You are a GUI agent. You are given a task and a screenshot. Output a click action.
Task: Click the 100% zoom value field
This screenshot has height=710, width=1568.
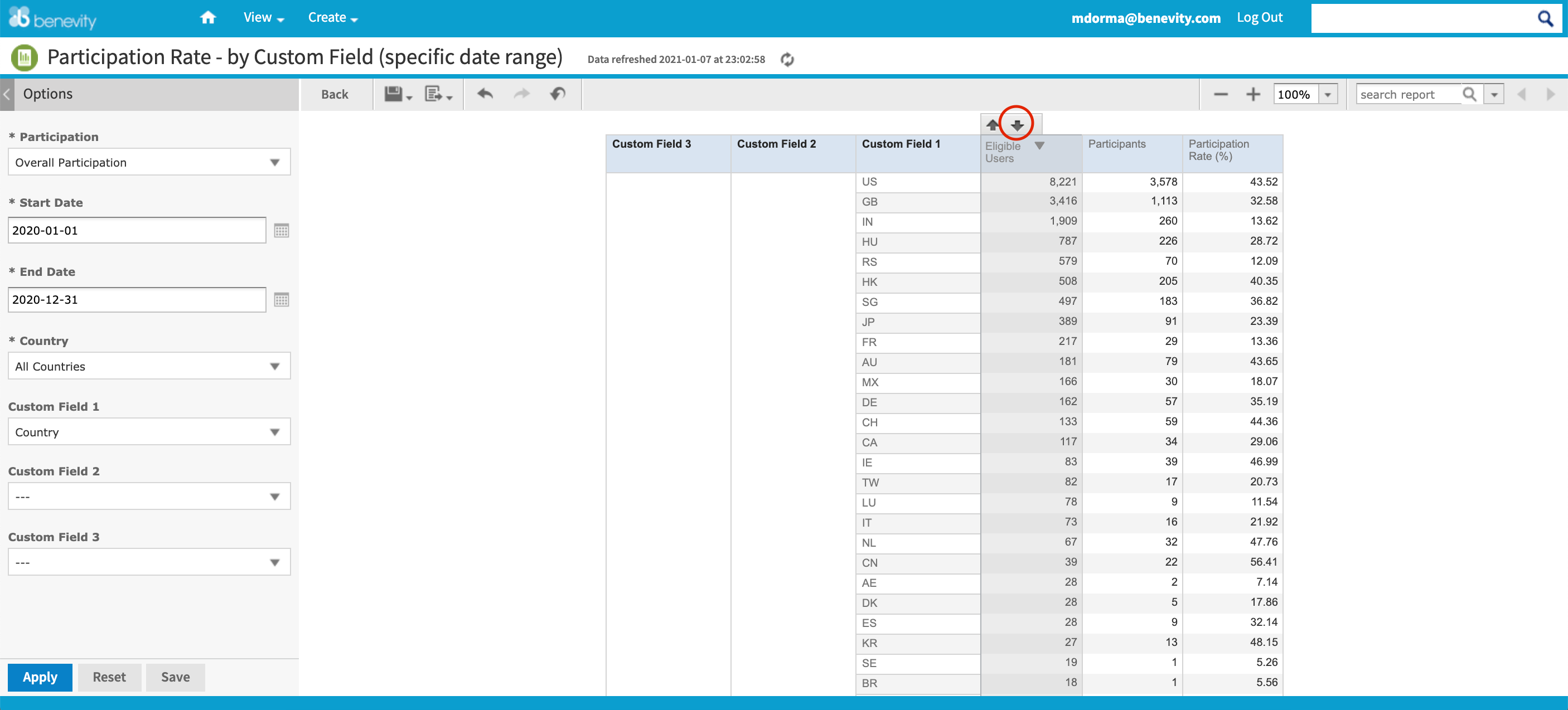coord(1296,95)
